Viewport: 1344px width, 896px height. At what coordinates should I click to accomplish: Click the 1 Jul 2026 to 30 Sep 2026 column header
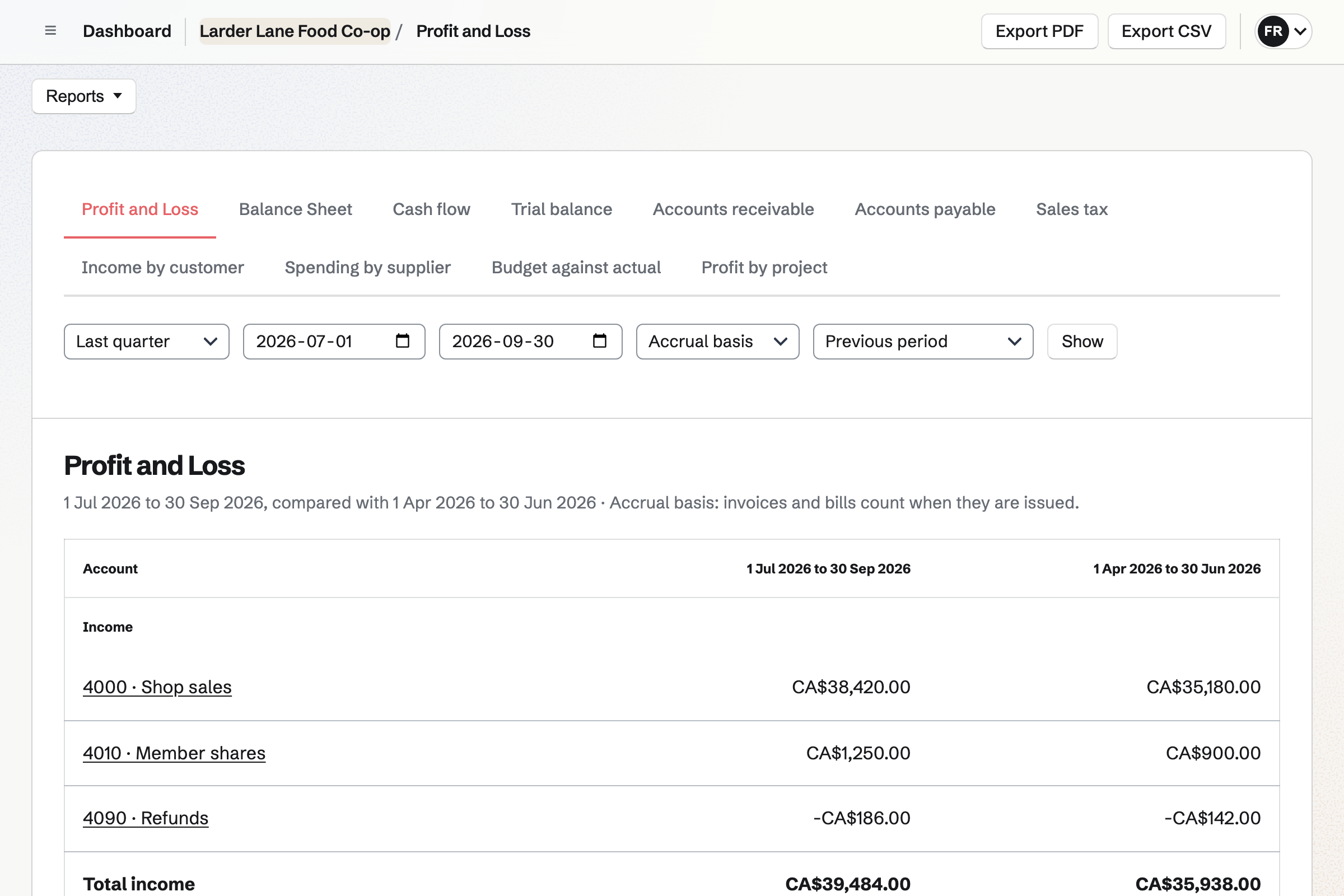[829, 569]
